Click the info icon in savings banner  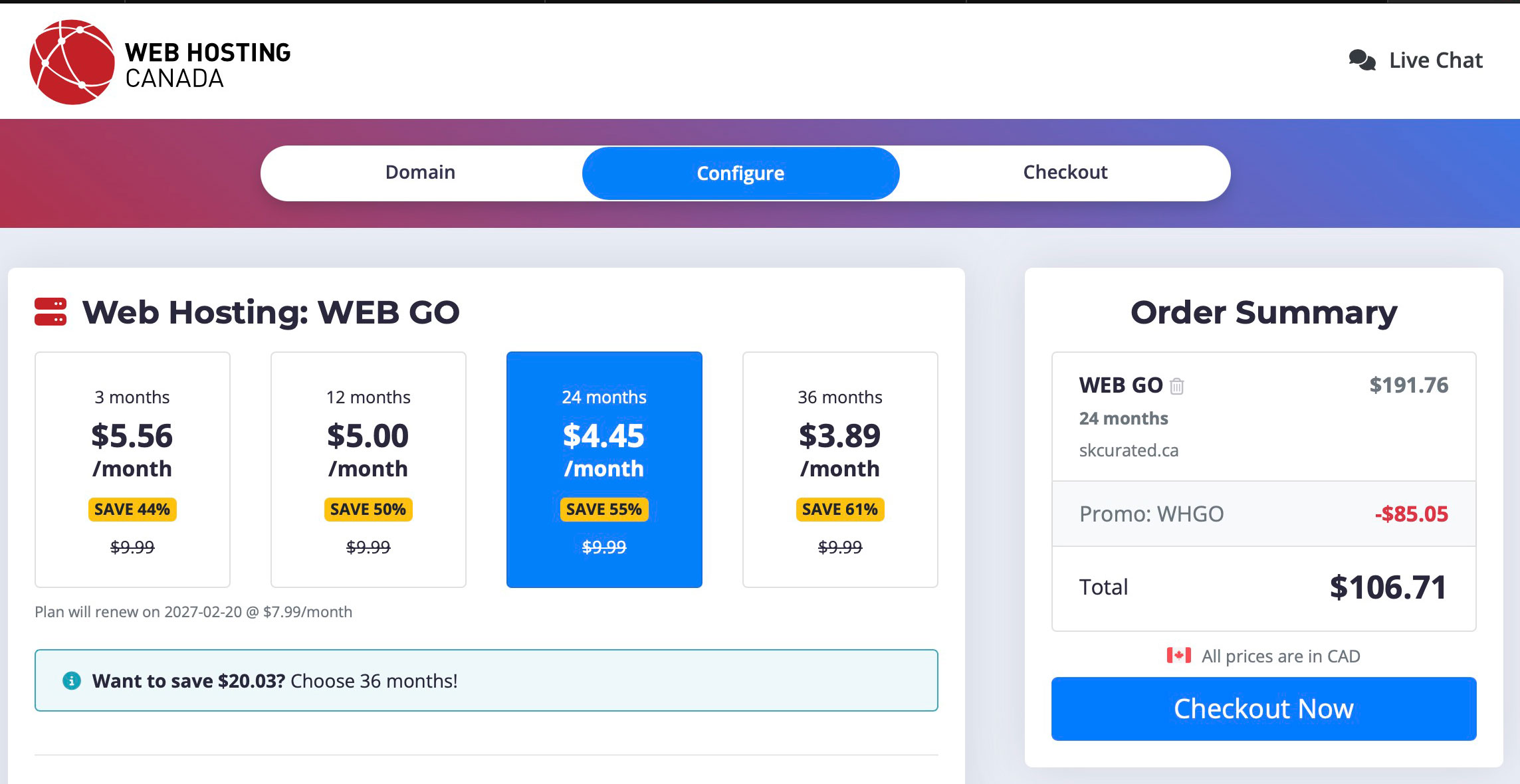72,681
